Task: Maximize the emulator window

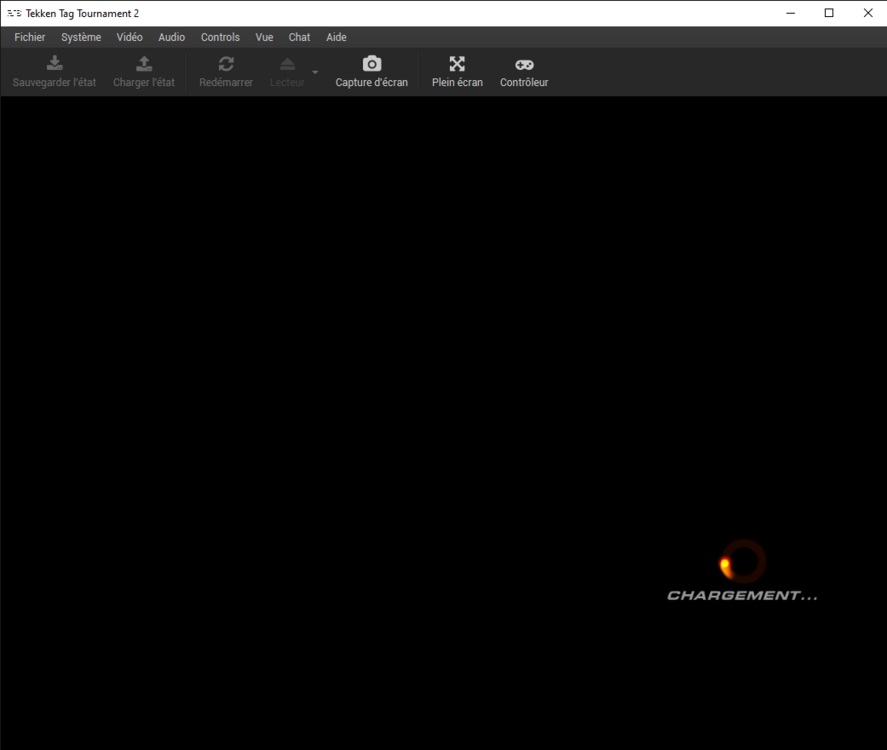Action: (x=829, y=13)
